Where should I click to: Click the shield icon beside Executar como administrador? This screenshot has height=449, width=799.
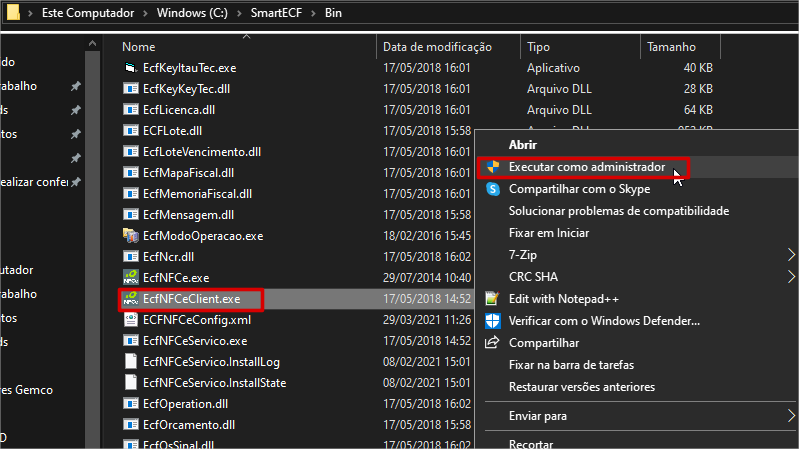(x=493, y=167)
